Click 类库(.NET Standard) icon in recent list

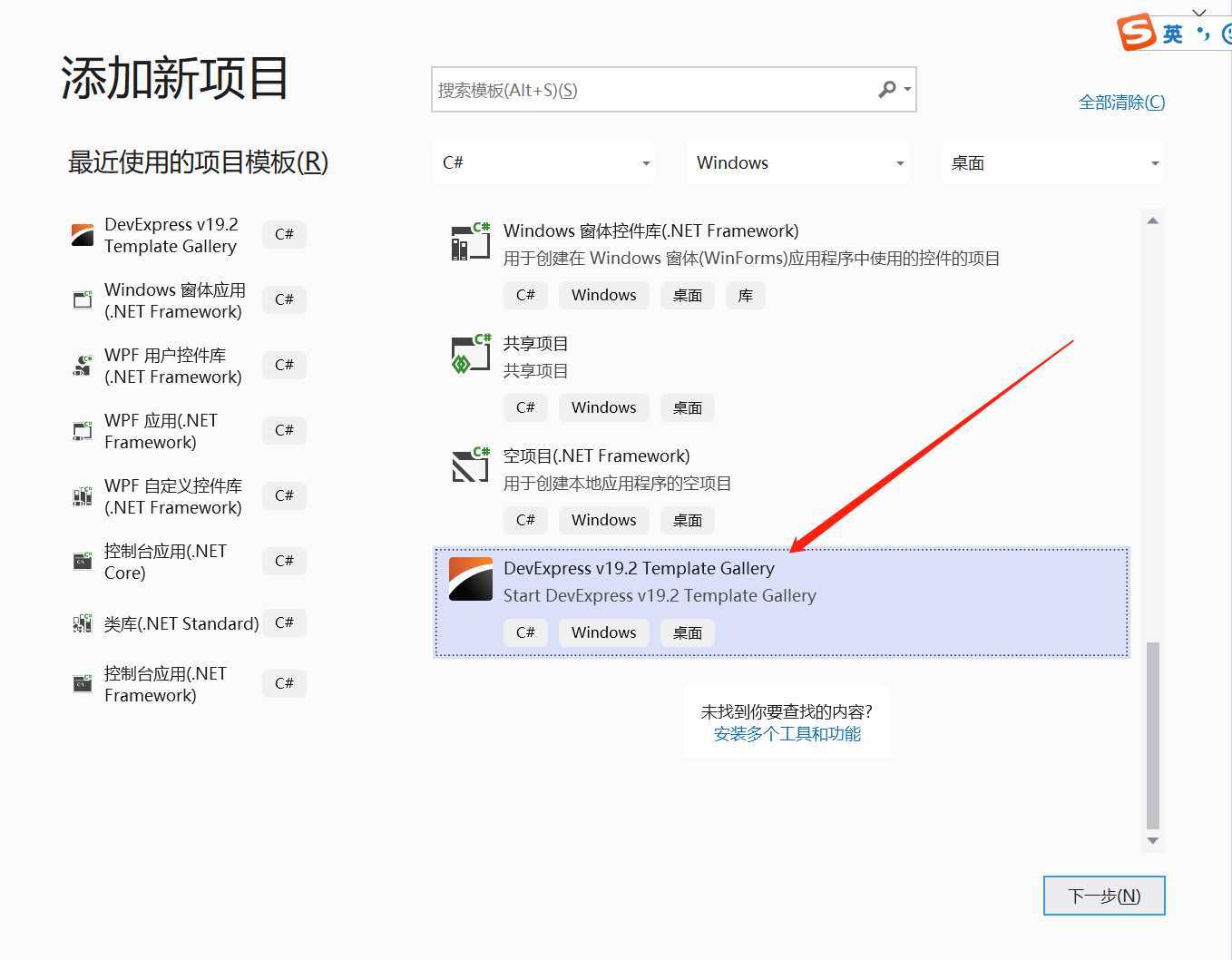point(83,623)
